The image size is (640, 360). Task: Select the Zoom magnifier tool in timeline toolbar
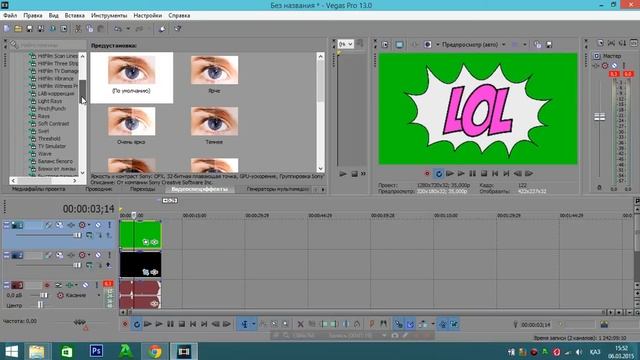point(285,324)
